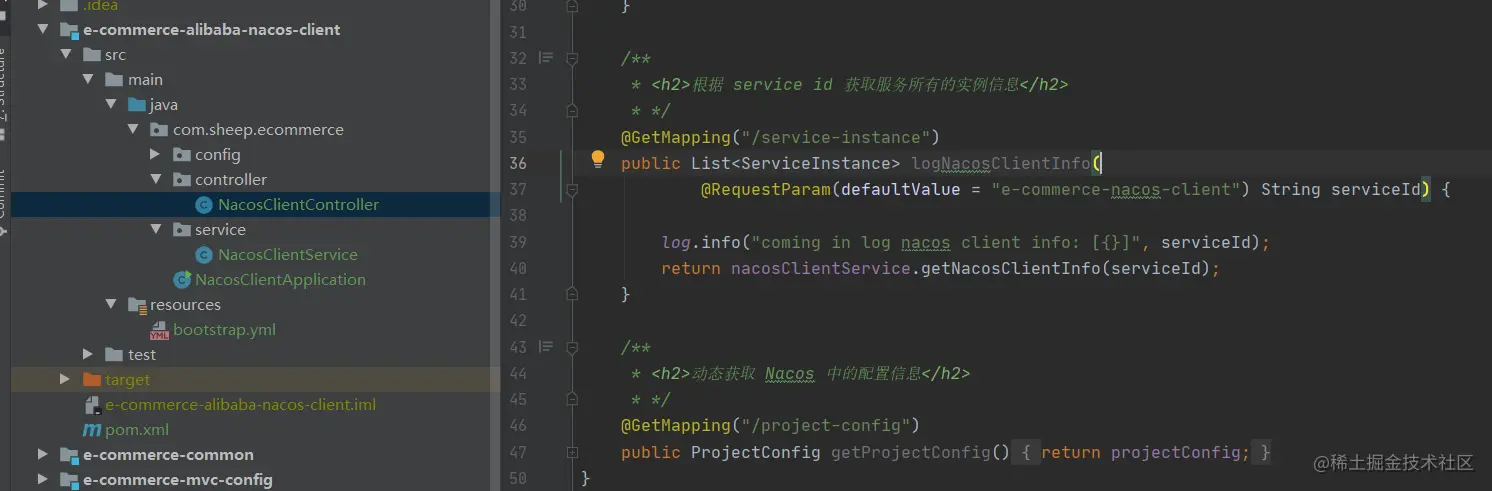Click the YML file icon of bootstrap.yml
Viewport: 1492px width, 491px height.
pyautogui.click(x=159, y=330)
